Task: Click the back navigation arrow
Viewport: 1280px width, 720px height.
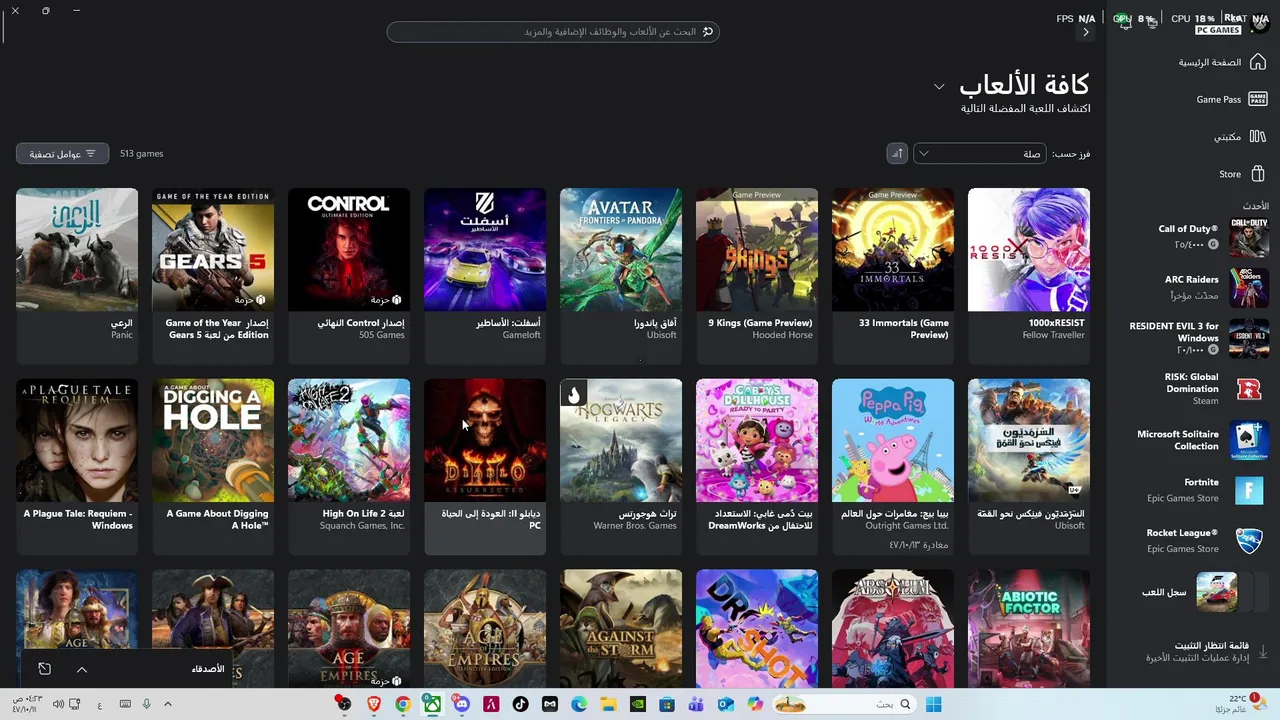Action: [x=1086, y=32]
